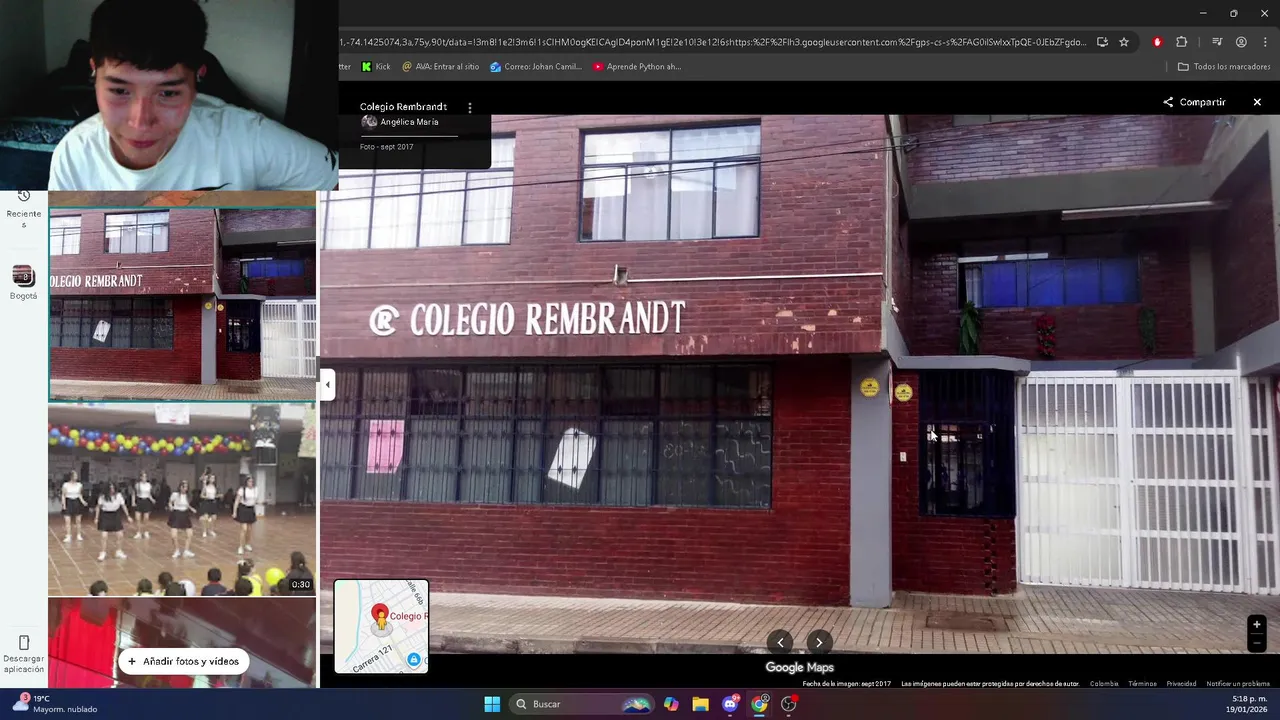1280x720 pixels.
Task: Click Añadir fotos y vídeos button
Action: 183,661
